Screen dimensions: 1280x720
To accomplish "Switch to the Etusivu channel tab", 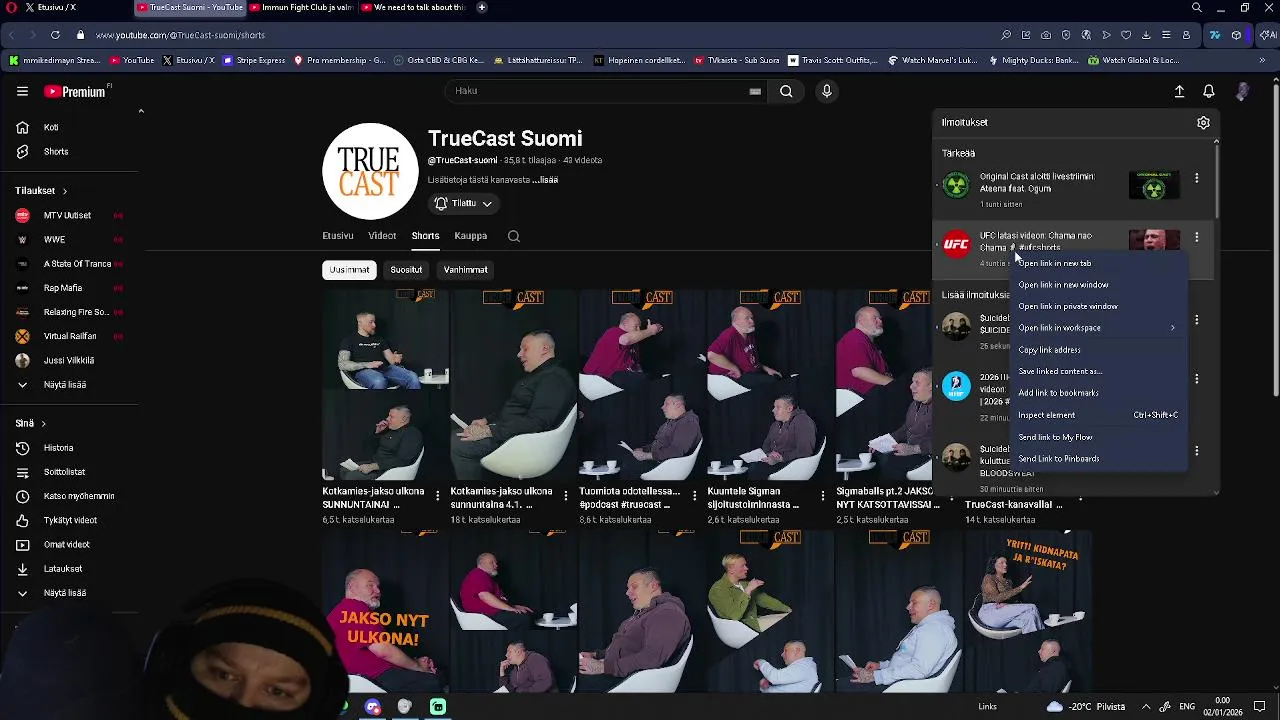I will click(338, 236).
